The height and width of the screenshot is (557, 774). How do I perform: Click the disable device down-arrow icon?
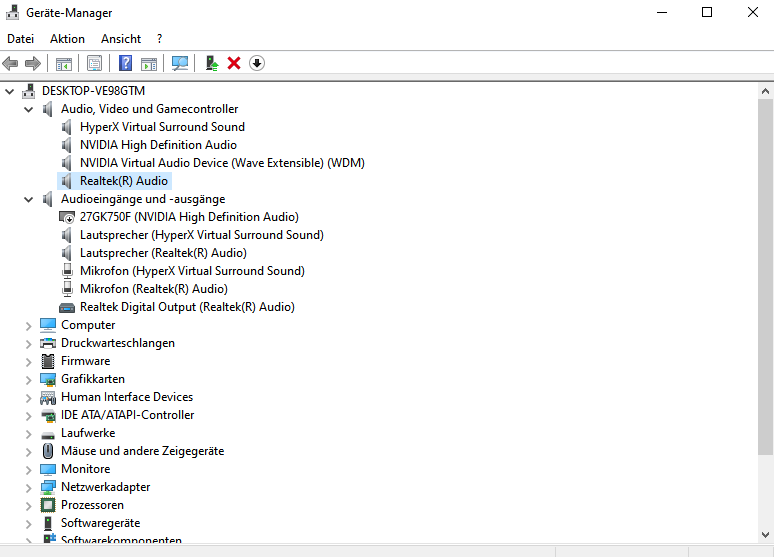257,63
